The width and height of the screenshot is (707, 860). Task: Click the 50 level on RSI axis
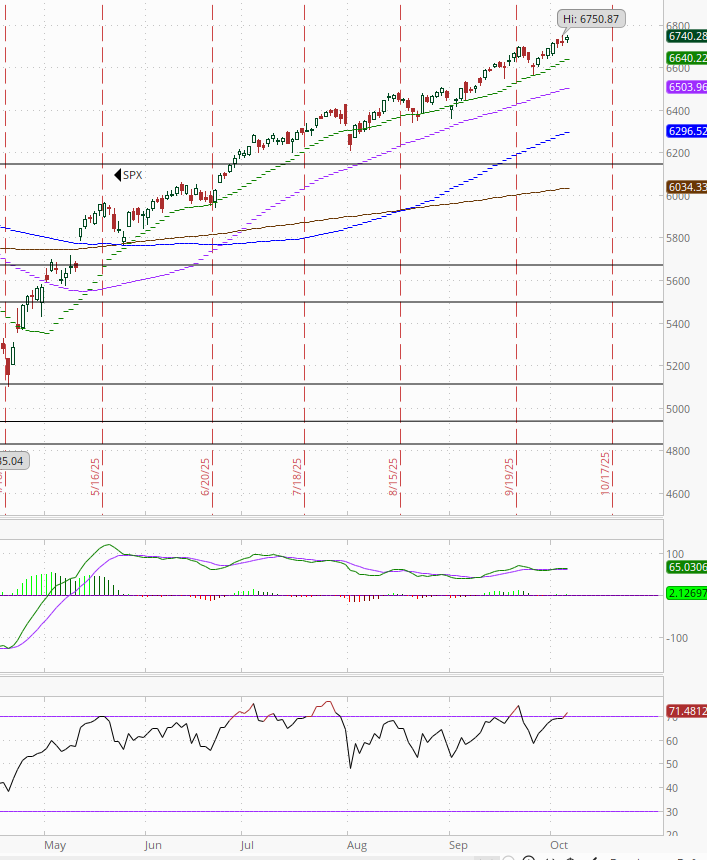click(x=672, y=764)
